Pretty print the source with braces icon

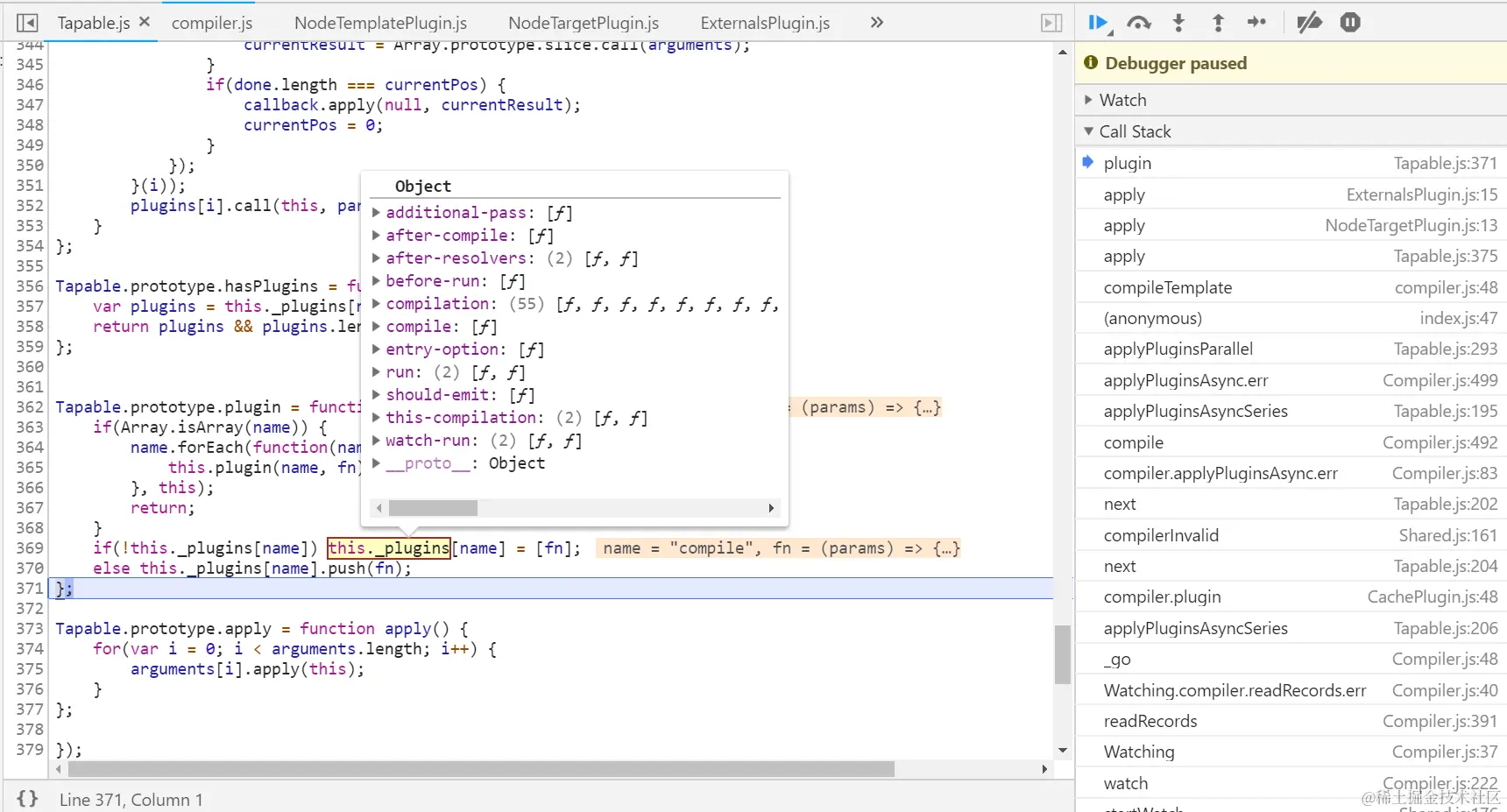point(27,799)
